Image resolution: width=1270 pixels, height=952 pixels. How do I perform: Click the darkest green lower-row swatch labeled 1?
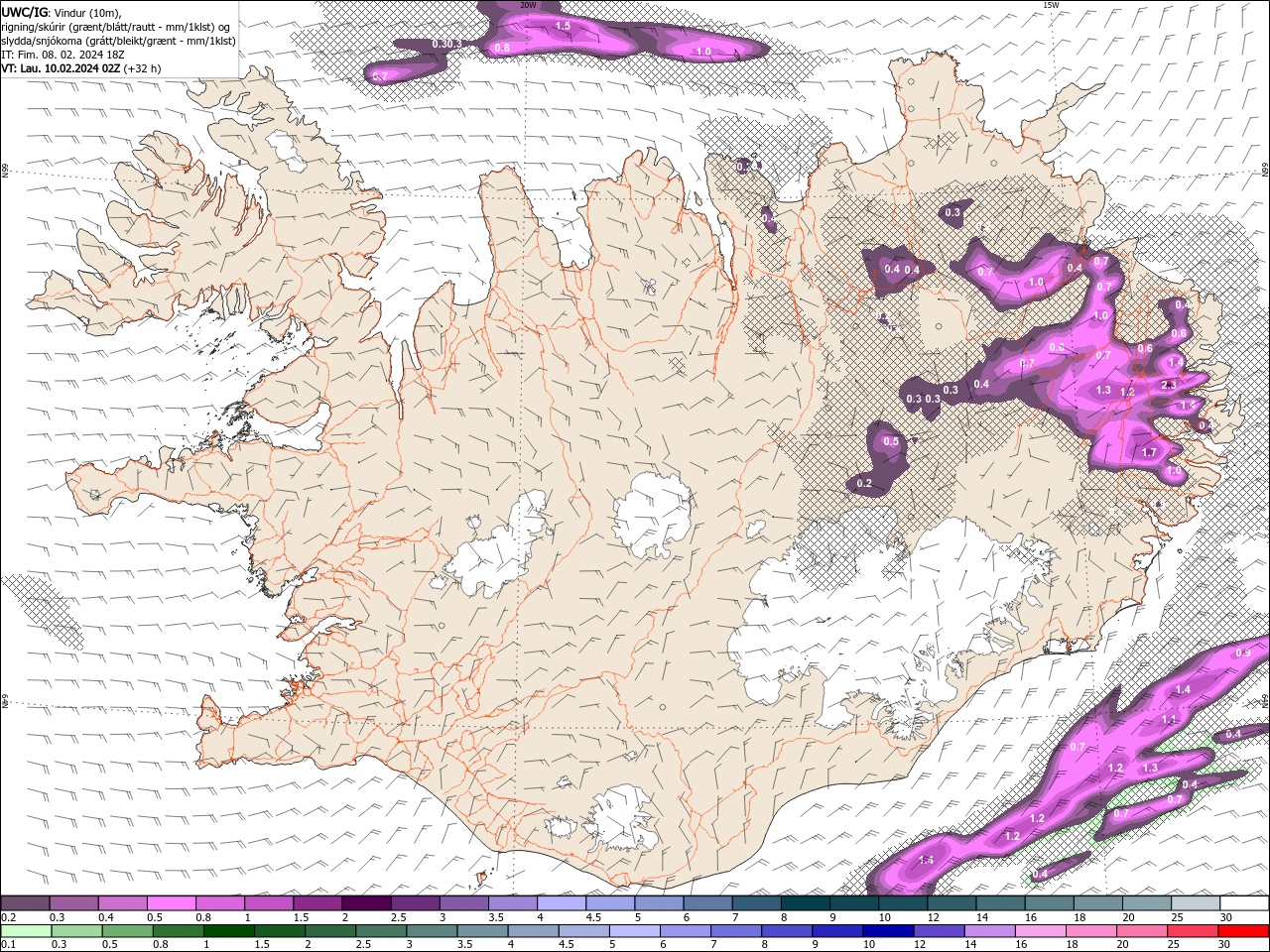(228, 930)
